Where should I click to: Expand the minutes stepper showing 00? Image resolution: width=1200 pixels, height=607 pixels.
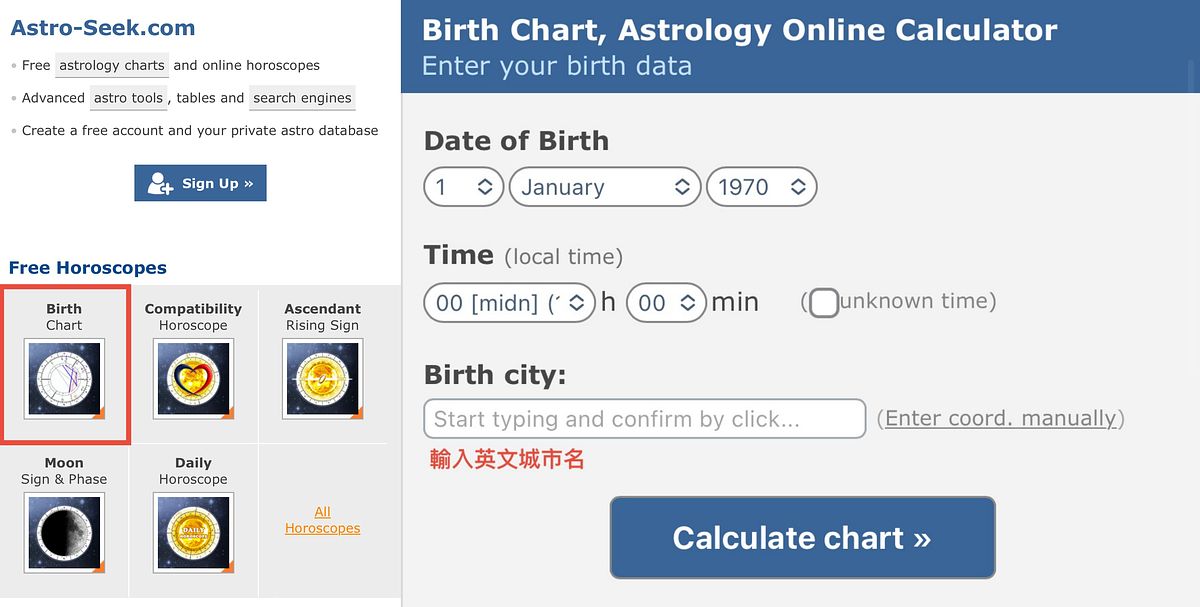coord(665,302)
